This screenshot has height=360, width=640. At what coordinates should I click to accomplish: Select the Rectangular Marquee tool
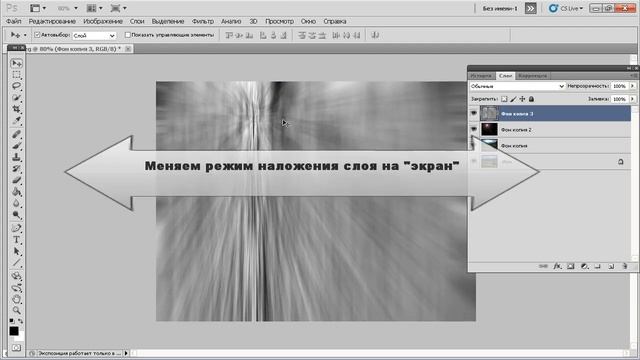click(x=16, y=75)
